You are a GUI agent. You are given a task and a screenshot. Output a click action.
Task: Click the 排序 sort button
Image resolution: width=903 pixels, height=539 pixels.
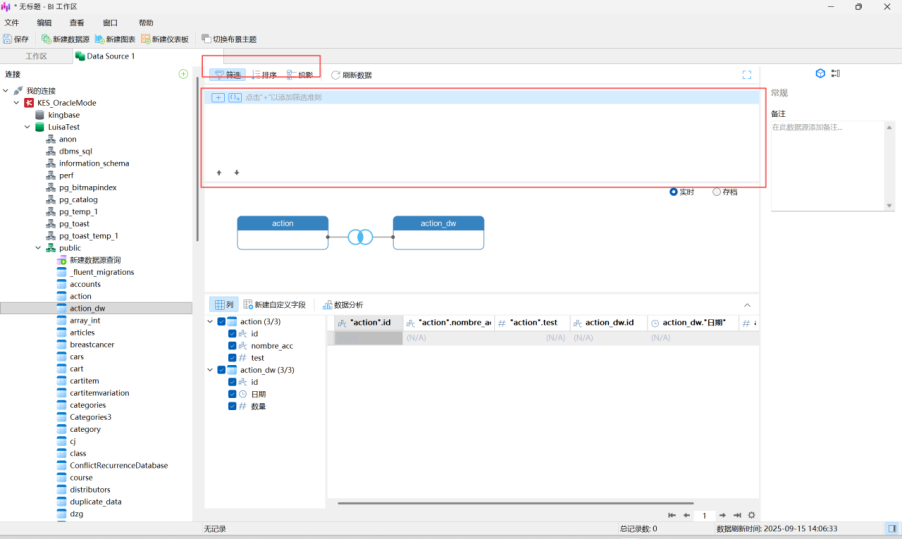(263, 75)
